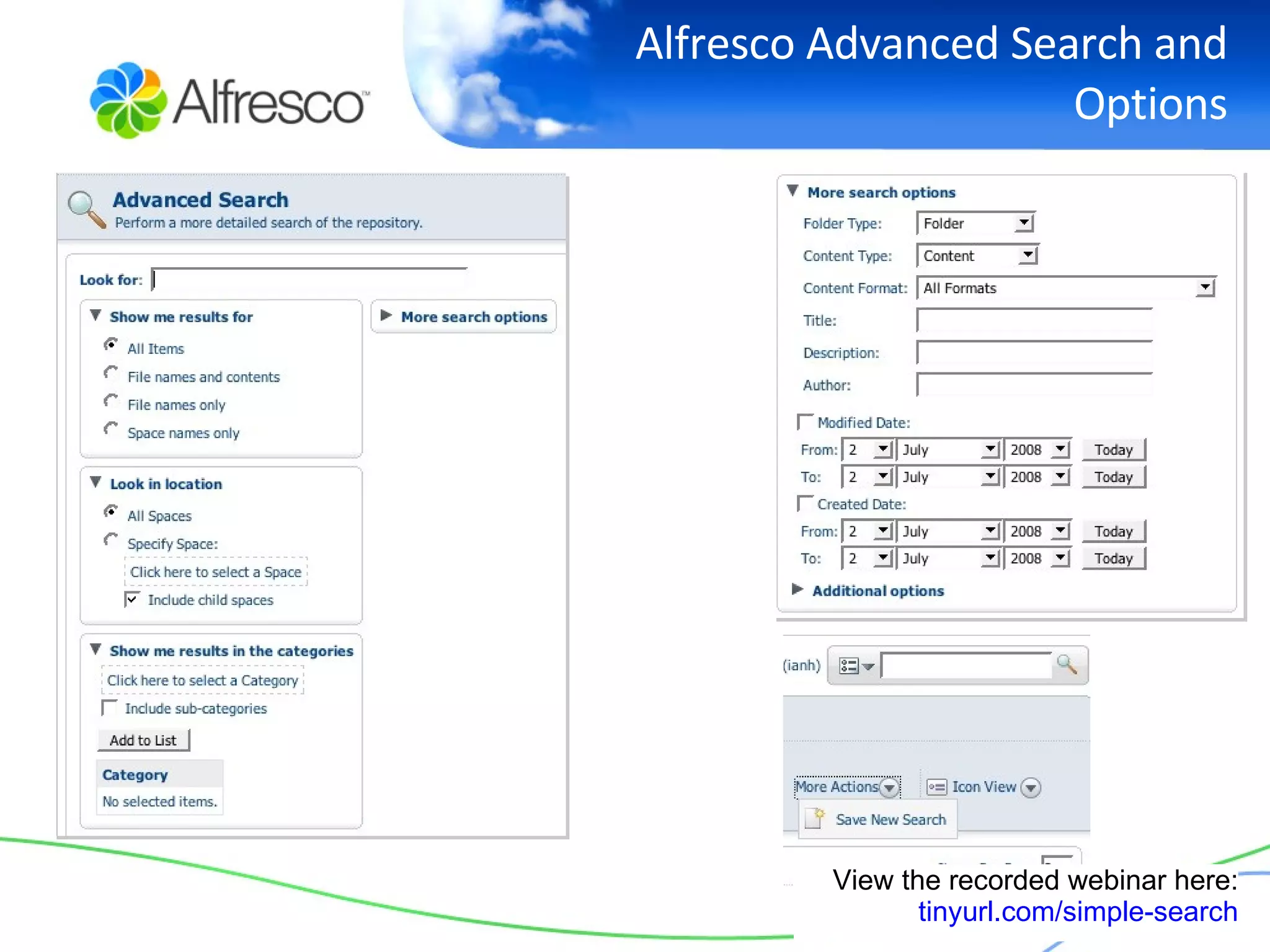Open the More Actions menu
The height and width of the screenshot is (952, 1270).
tap(847, 787)
